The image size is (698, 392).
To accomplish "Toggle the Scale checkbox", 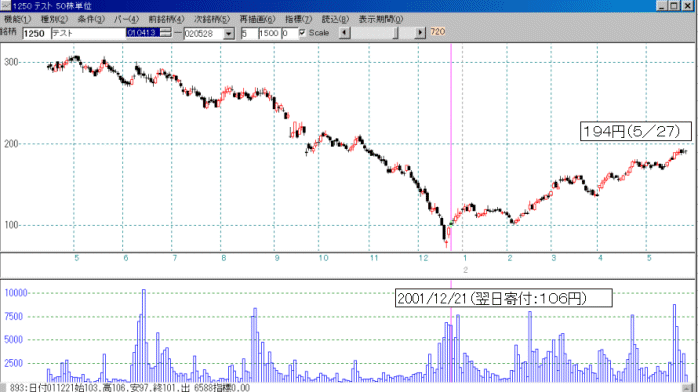I will (302, 32).
